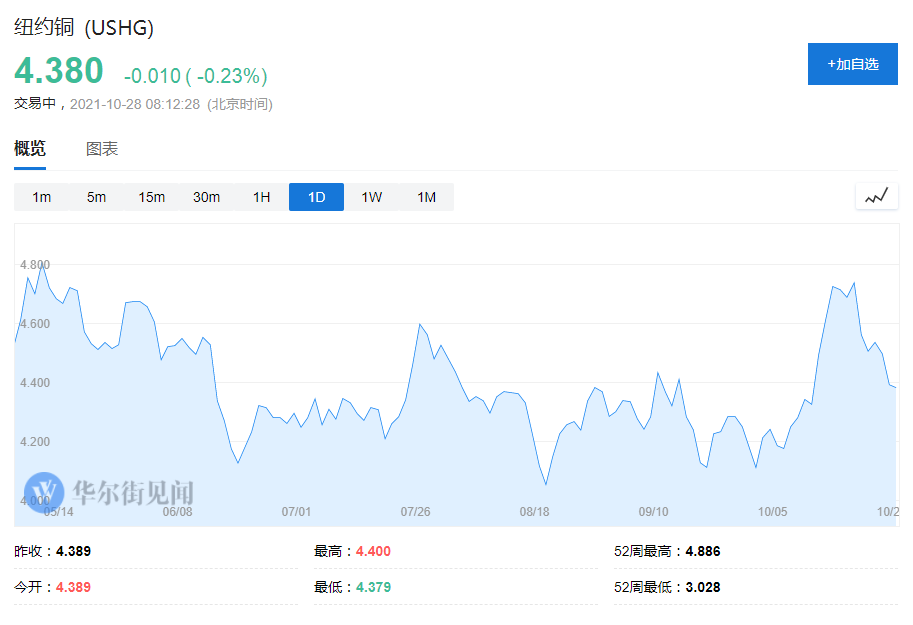
Task: Select the 5m time interval
Action: (97, 197)
